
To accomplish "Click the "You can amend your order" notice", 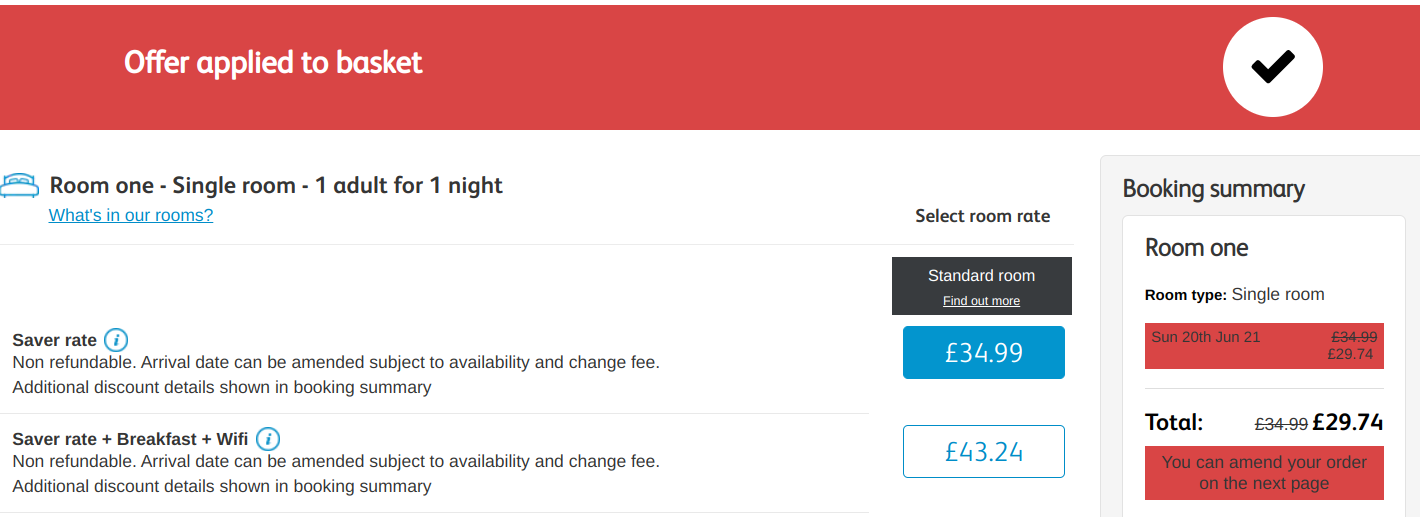I will click(x=1263, y=473).
